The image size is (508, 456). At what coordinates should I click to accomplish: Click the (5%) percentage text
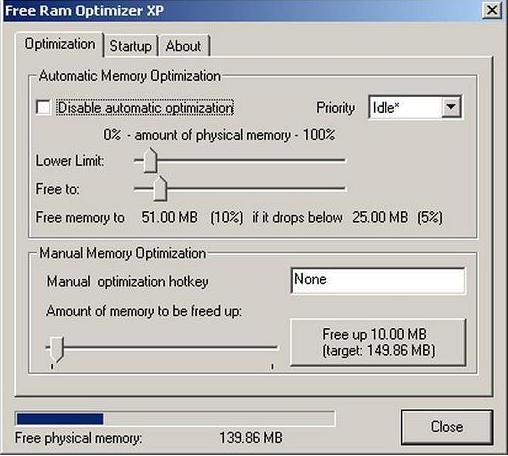[430, 217]
